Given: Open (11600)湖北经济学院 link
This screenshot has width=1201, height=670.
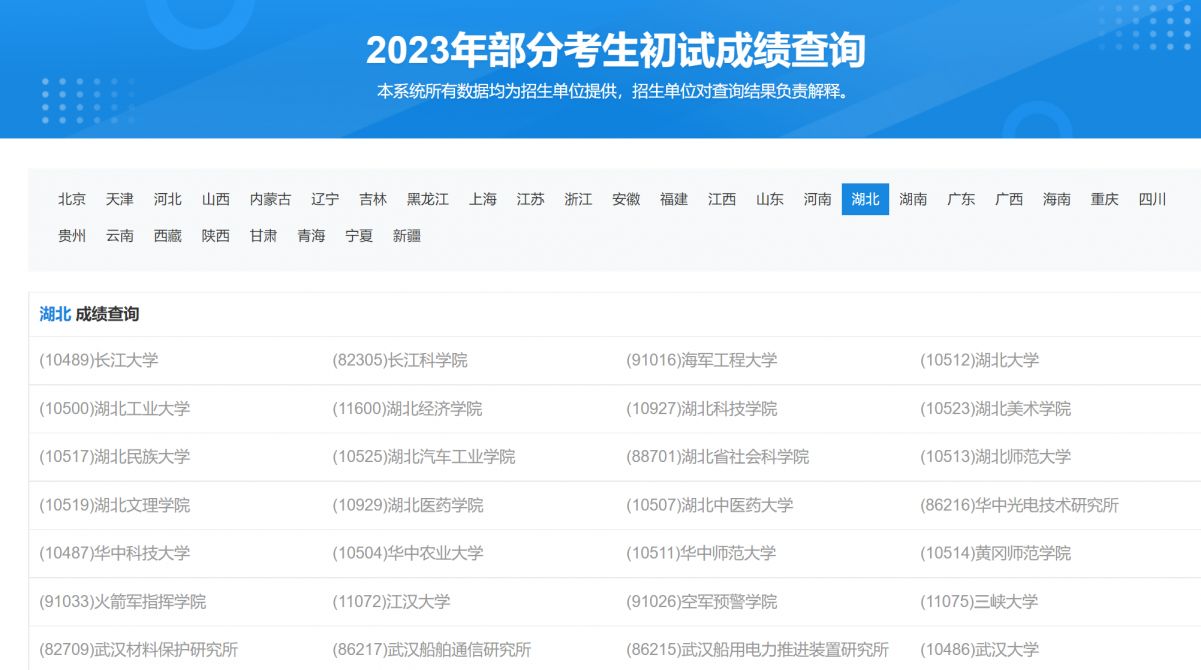Looking at the screenshot, I should (x=408, y=409).
